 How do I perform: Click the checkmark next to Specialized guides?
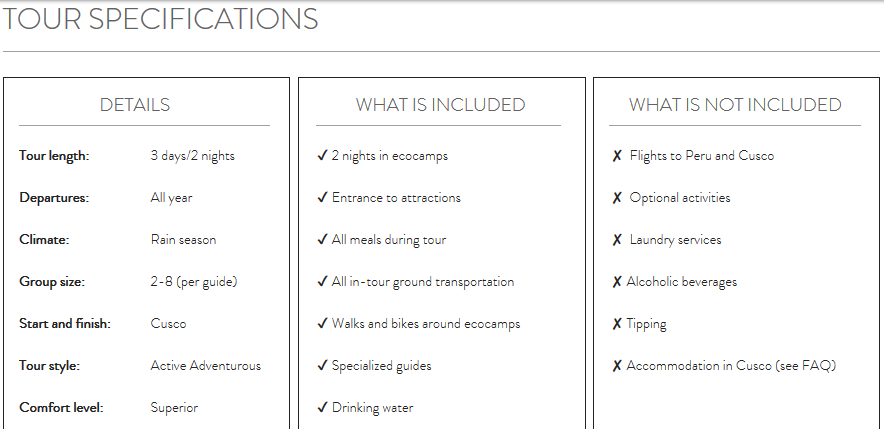pos(322,366)
